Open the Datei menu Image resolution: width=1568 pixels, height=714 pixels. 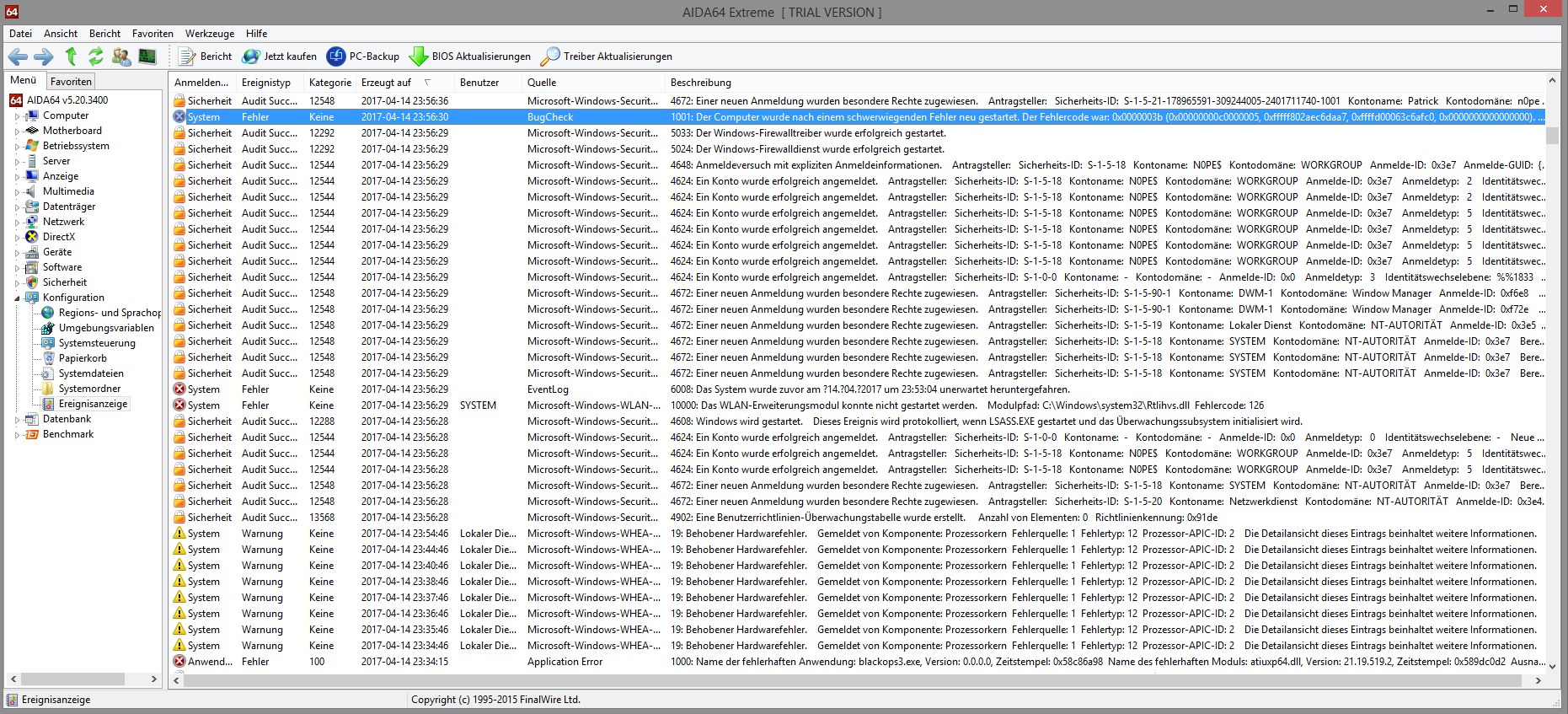pyautogui.click(x=20, y=34)
